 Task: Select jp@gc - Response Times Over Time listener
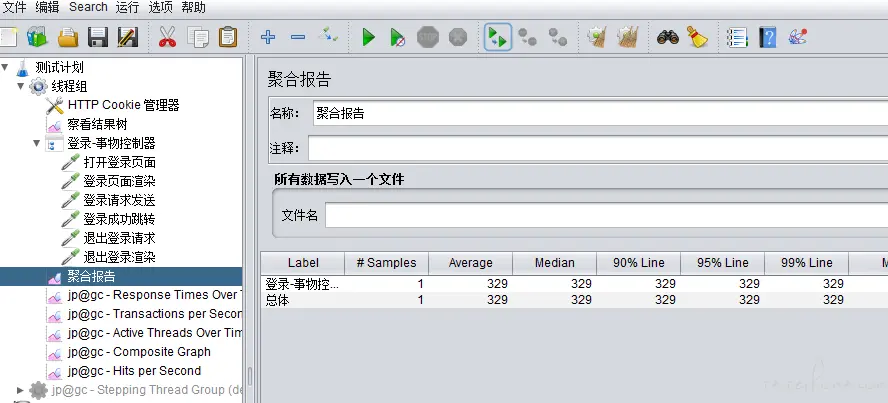(155, 295)
